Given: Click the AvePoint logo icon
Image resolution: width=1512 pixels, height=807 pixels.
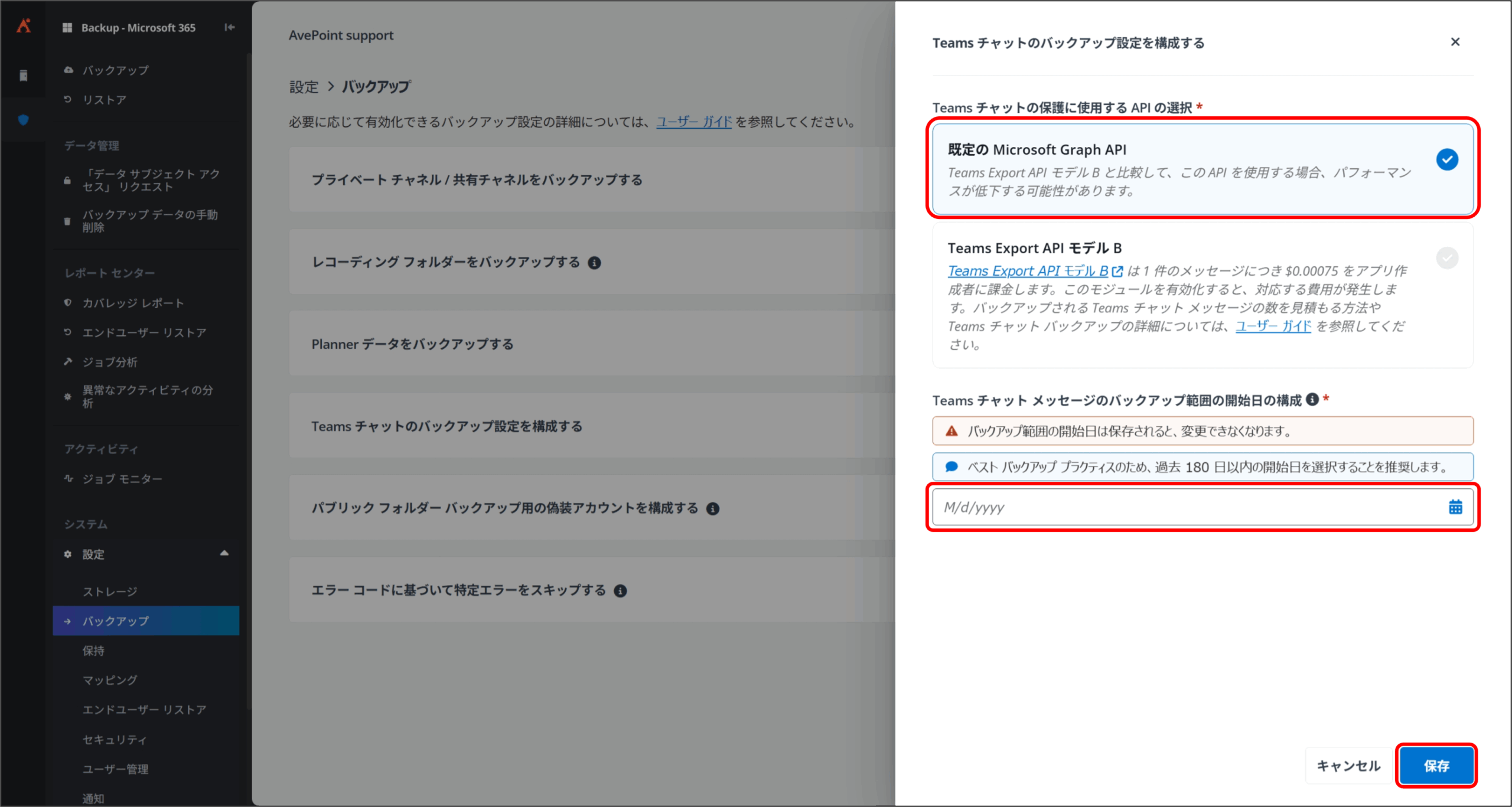Looking at the screenshot, I should pos(24,26).
